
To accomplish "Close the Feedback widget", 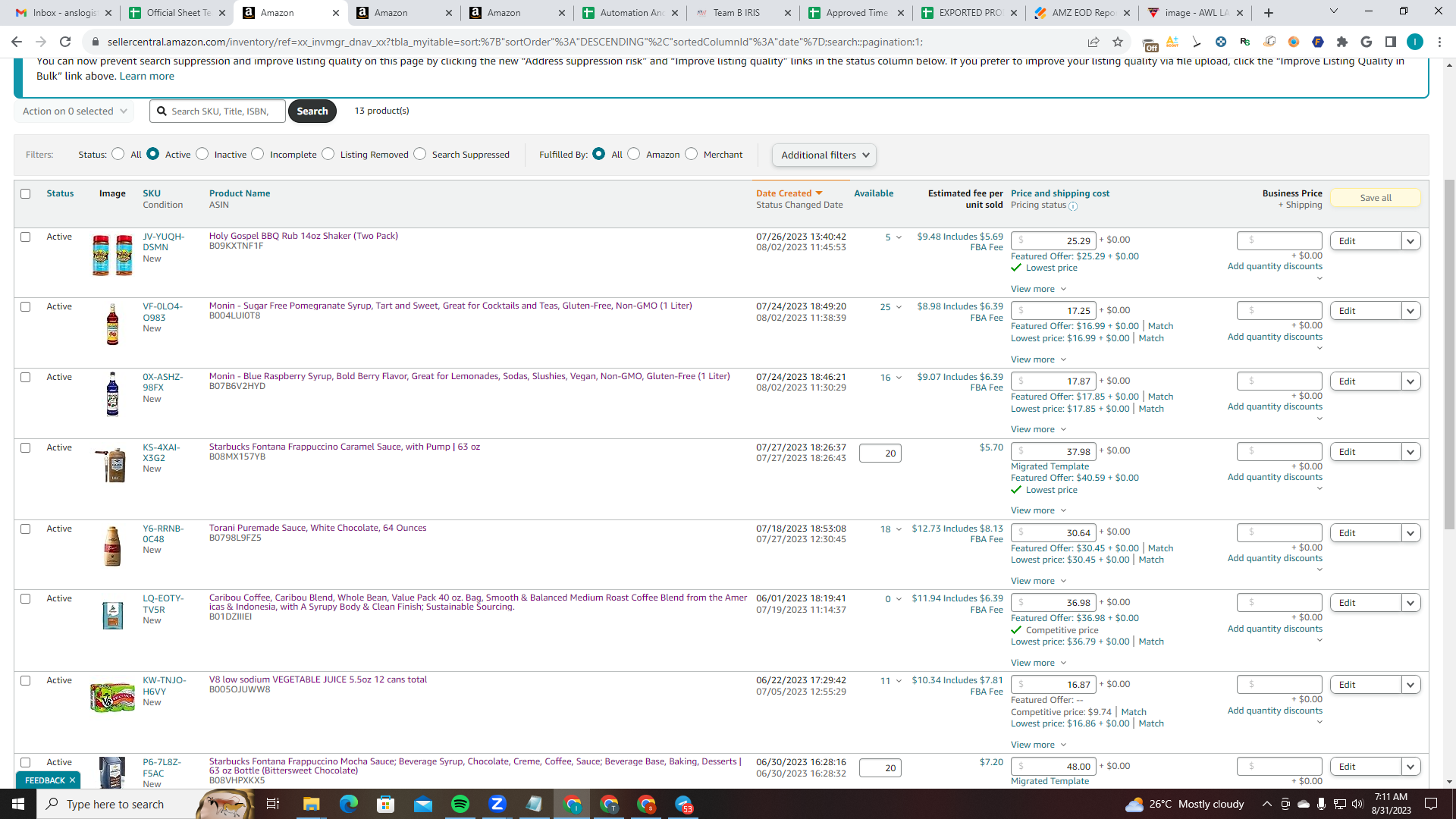I will pos(73,780).
